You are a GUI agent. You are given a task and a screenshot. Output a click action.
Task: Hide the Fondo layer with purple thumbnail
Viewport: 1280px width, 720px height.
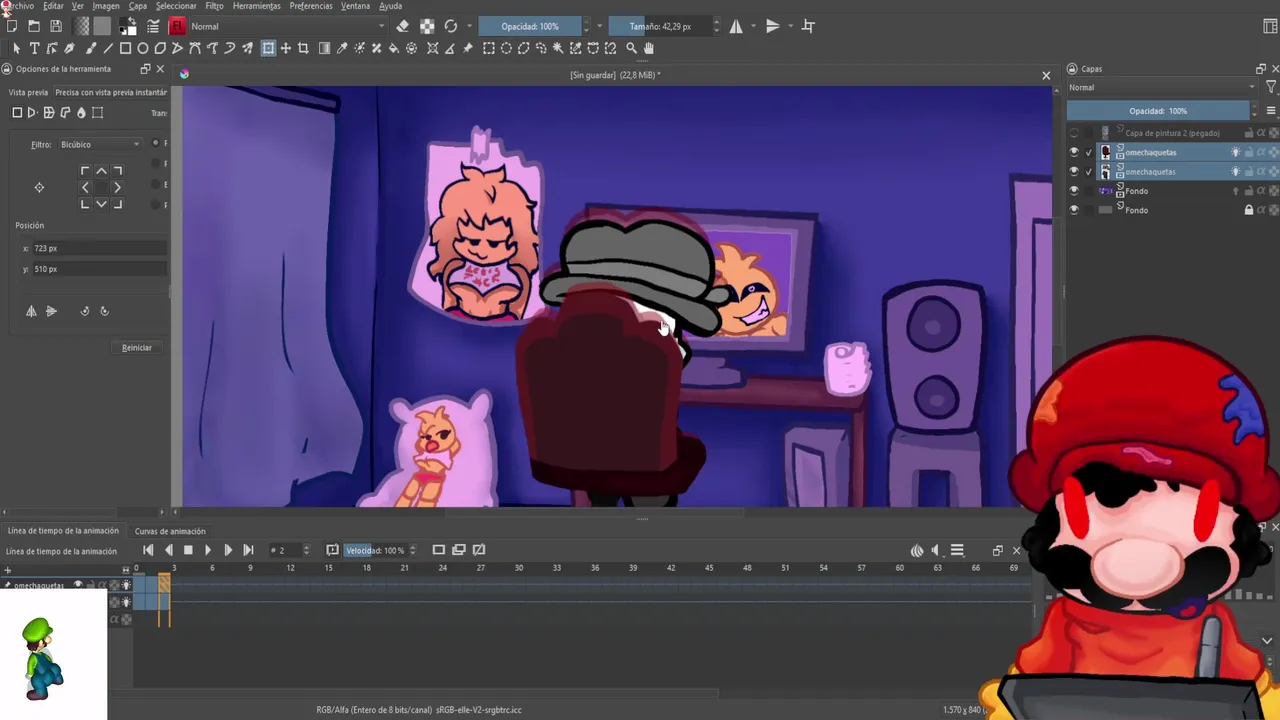1074,191
